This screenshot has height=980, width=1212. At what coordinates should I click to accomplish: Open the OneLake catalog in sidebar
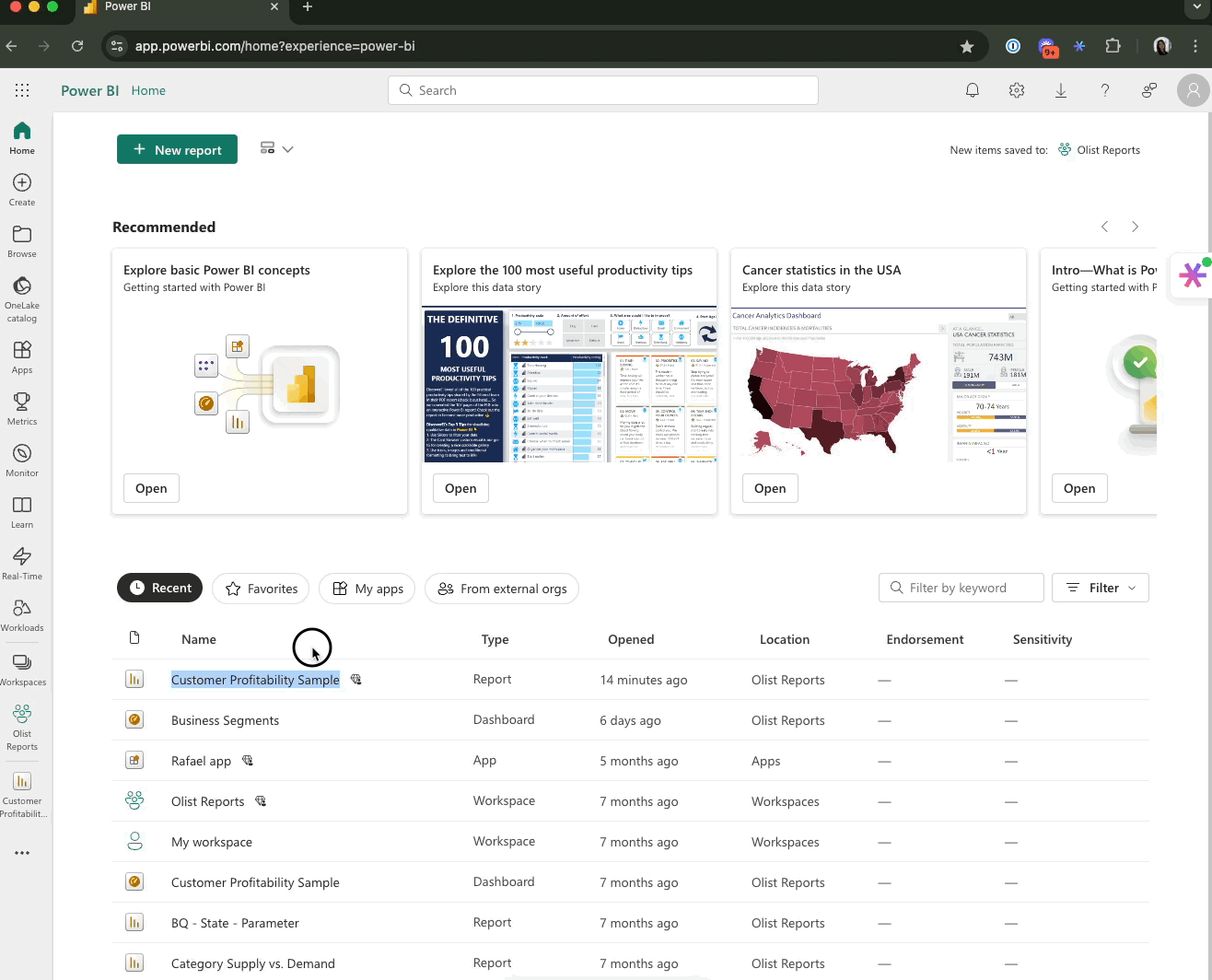22,297
